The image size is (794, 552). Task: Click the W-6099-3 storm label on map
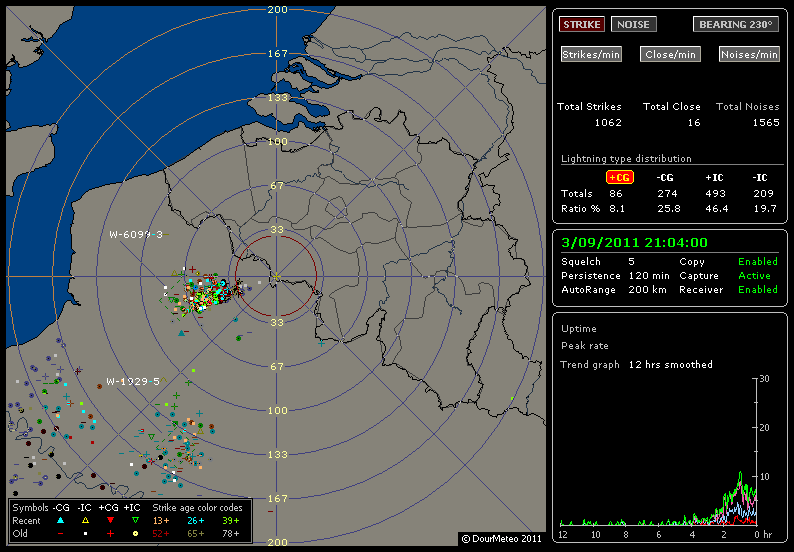tap(135, 234)
